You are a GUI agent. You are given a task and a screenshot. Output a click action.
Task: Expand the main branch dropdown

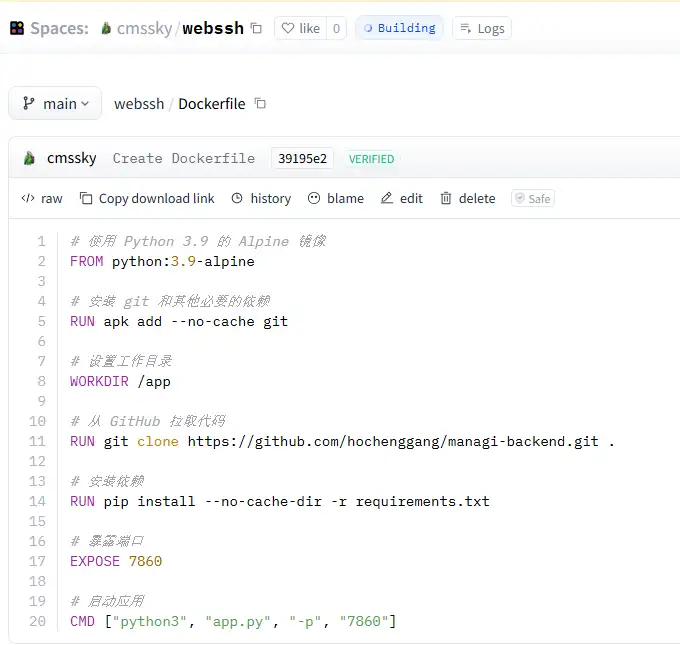point(55,103)
